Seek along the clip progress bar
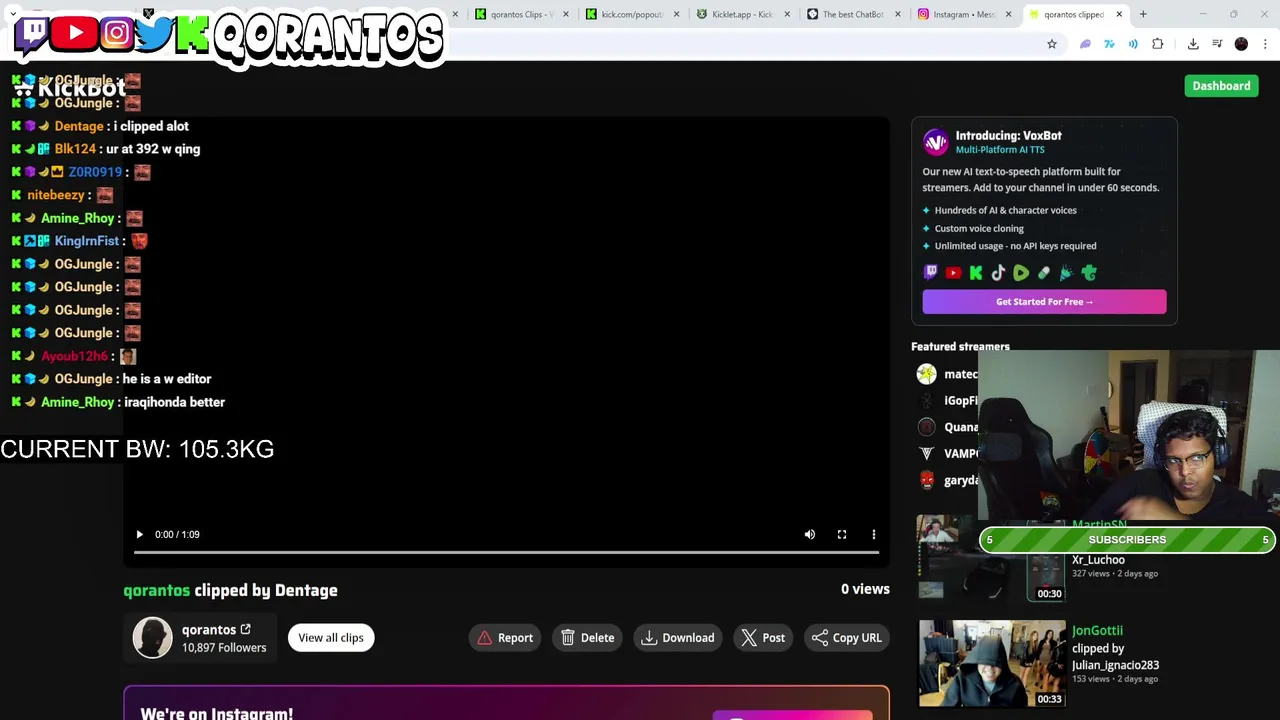The image size is (1280, 720). pos(506,552)
